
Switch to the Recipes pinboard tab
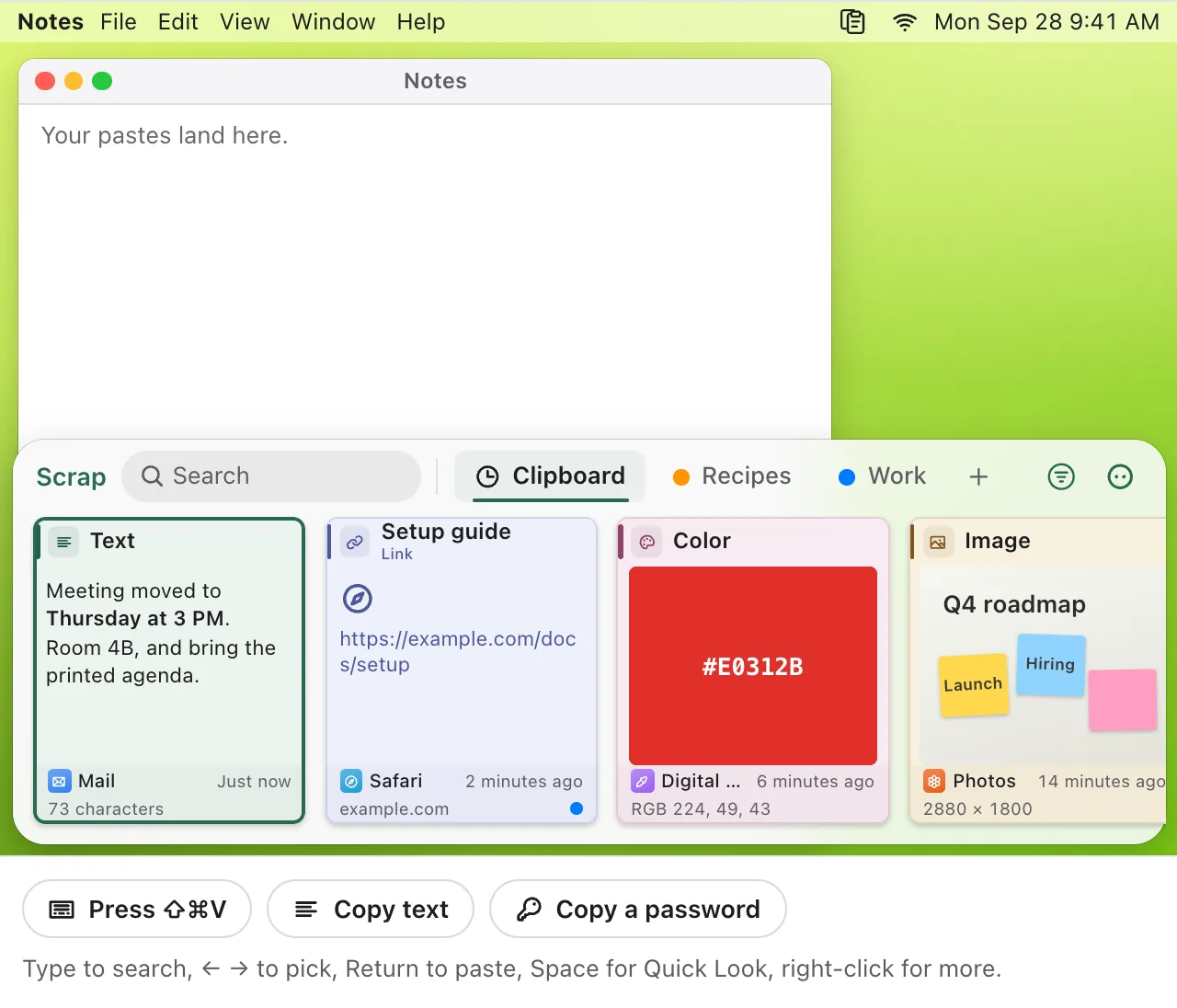click(732, 476)
